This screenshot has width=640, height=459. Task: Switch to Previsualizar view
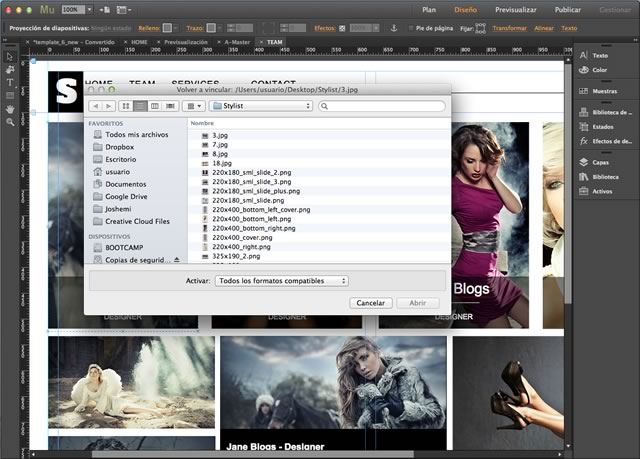click(516, 10)
